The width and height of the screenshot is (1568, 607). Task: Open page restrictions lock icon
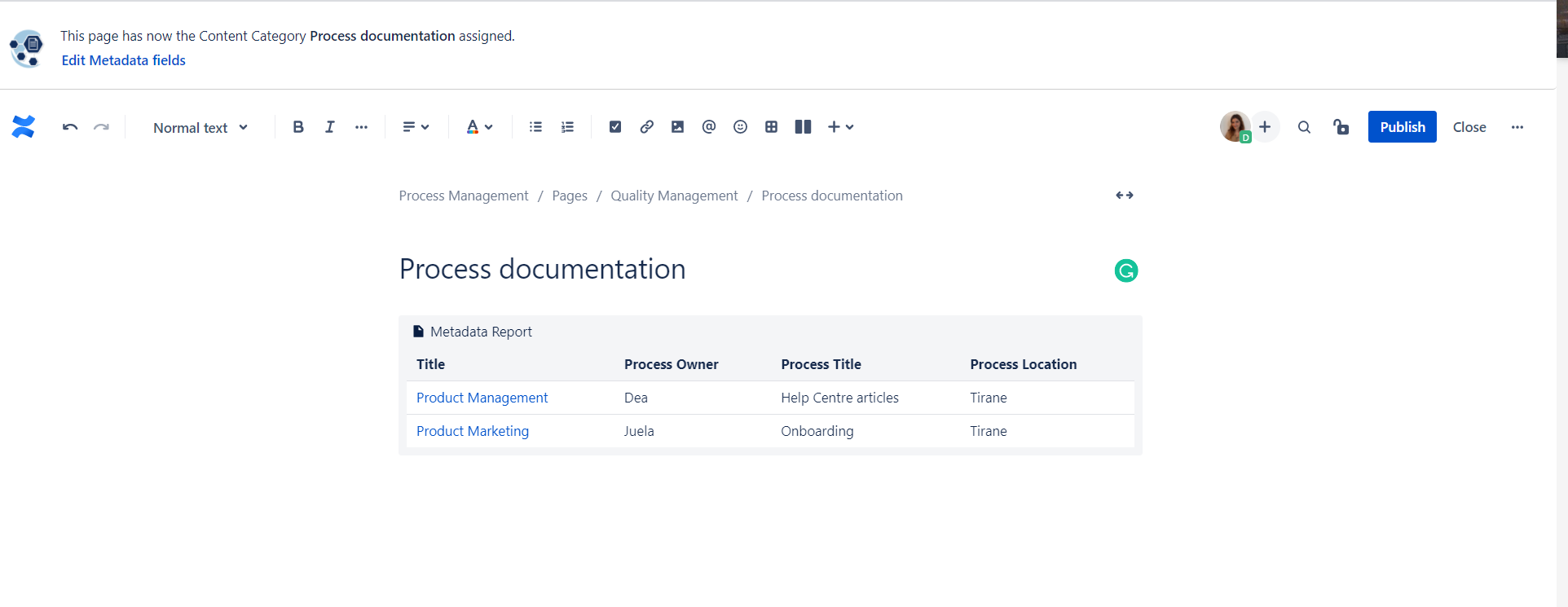pyautogui.click(x=1341, y=127)
